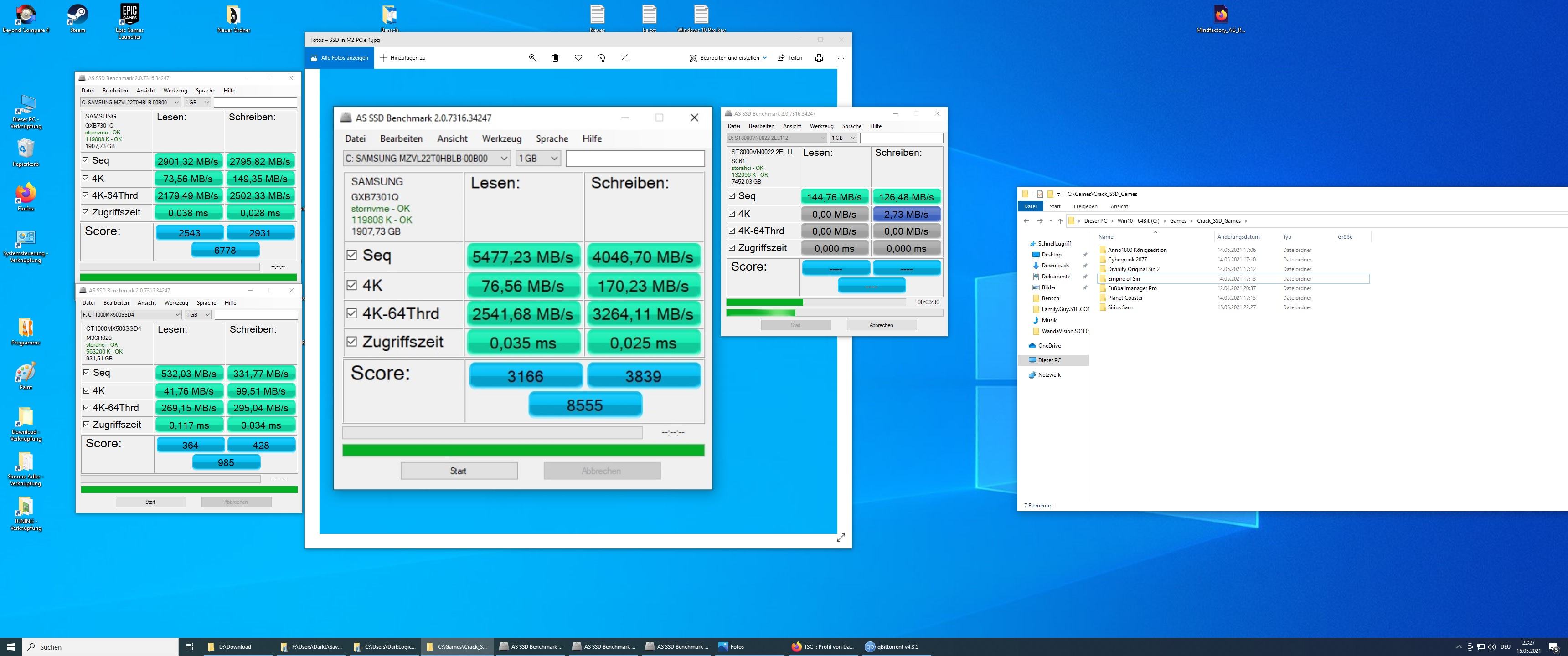Image resolution: width=1568 pixels, height=656 pixels.
Task: Open the Windows Start button
Action: (10, 646)
